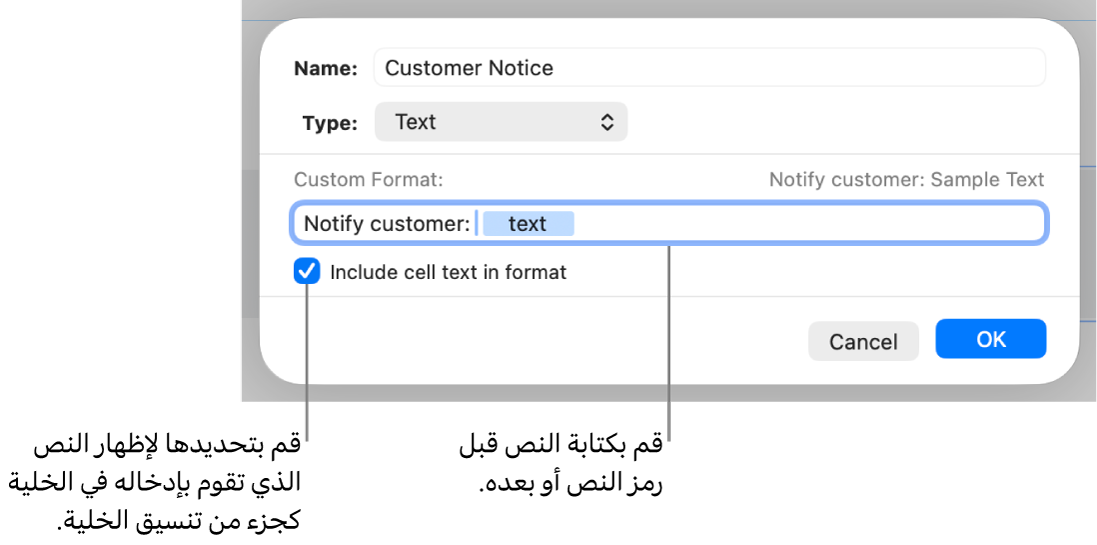The width and height of the screenshot is (1097, 545).
Task: Click the Name field containing Customer Notice
Action: coord(708,68)
